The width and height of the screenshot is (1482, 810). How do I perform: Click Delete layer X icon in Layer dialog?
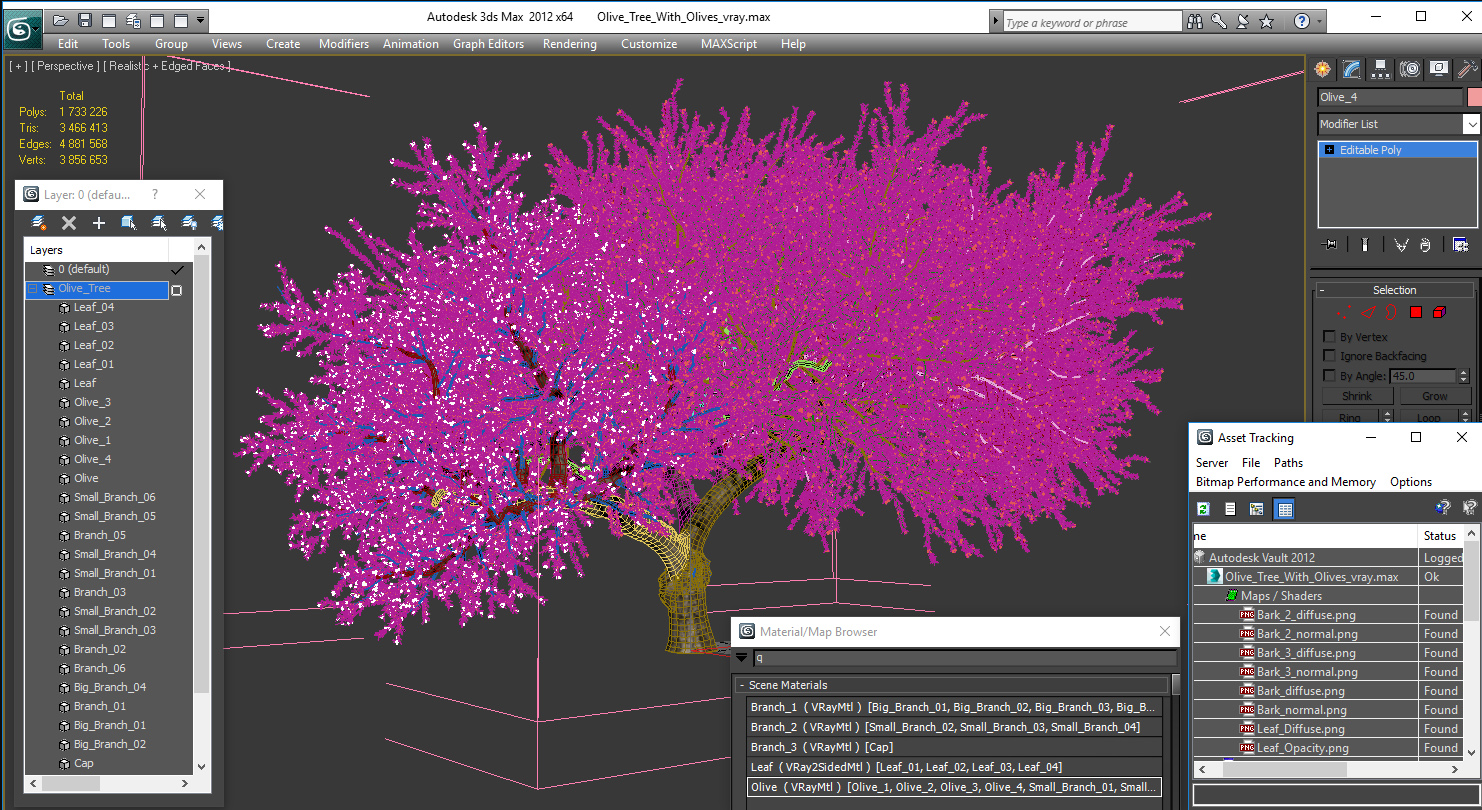click(x=69, y=223)
